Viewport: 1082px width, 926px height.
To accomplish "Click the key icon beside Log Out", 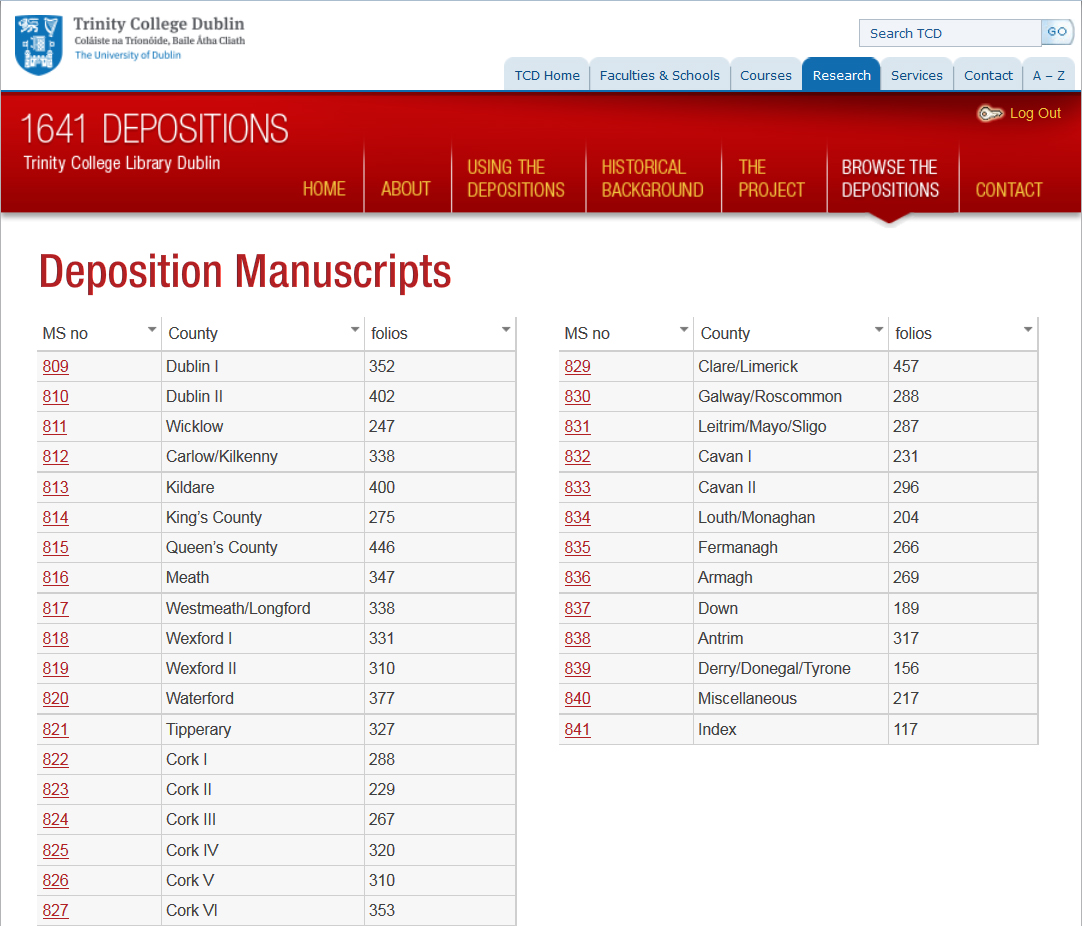I will 990,113.
